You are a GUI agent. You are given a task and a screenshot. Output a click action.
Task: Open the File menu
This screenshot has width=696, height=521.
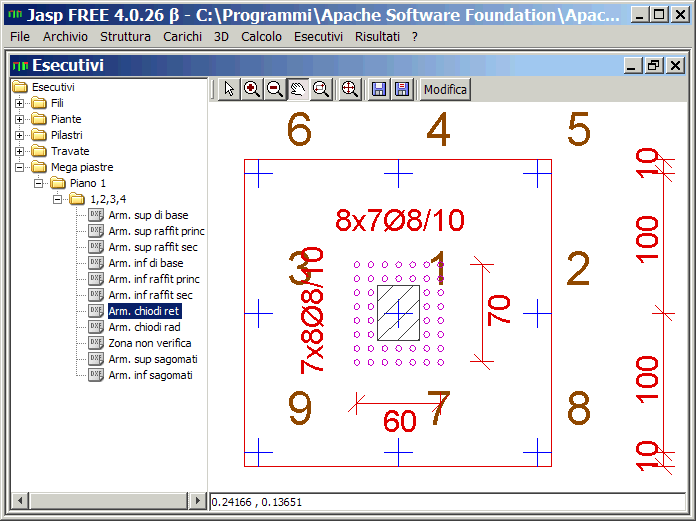[x=20, y=36]
